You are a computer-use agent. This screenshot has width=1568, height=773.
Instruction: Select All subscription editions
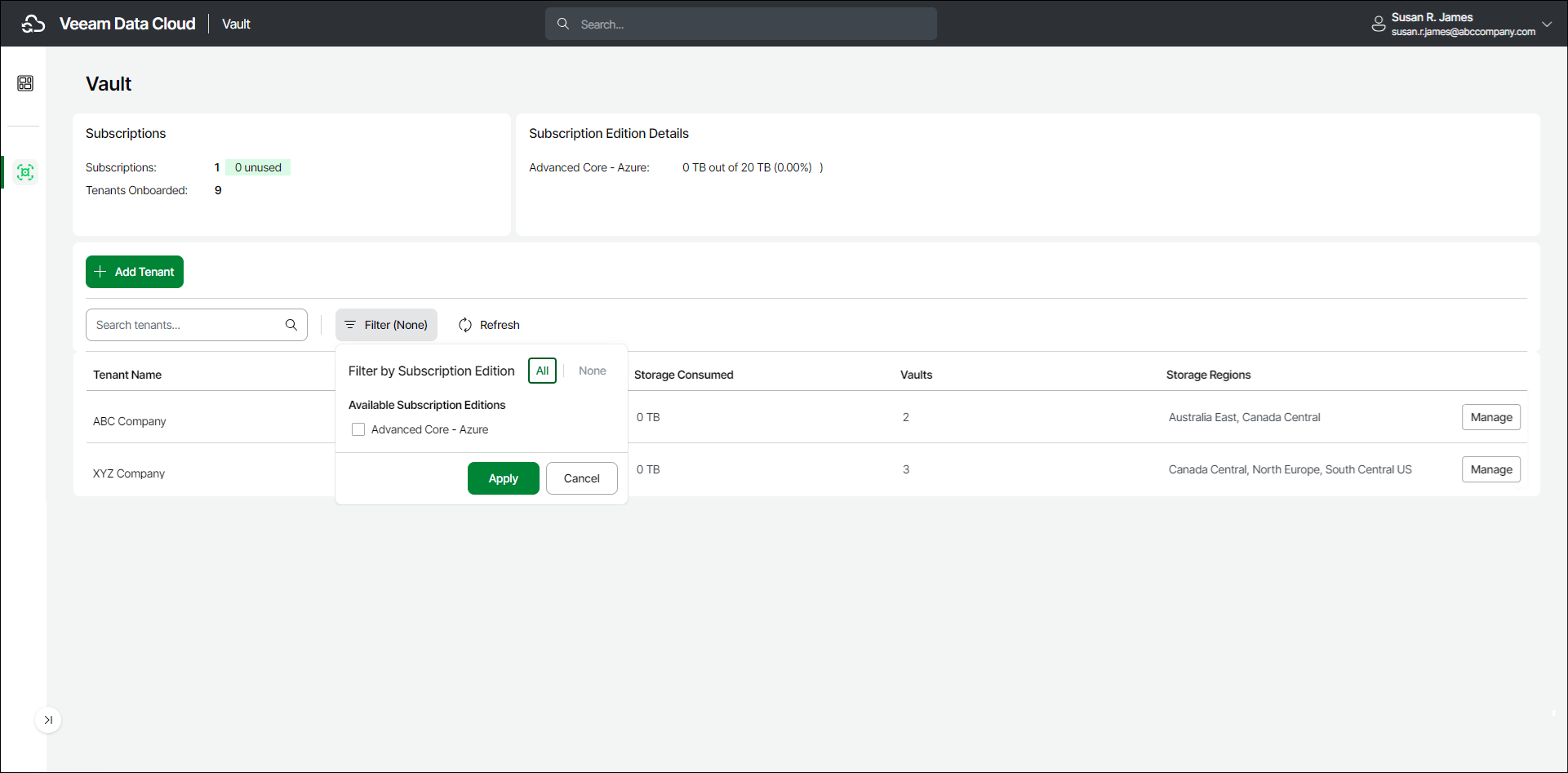(542, 371)
